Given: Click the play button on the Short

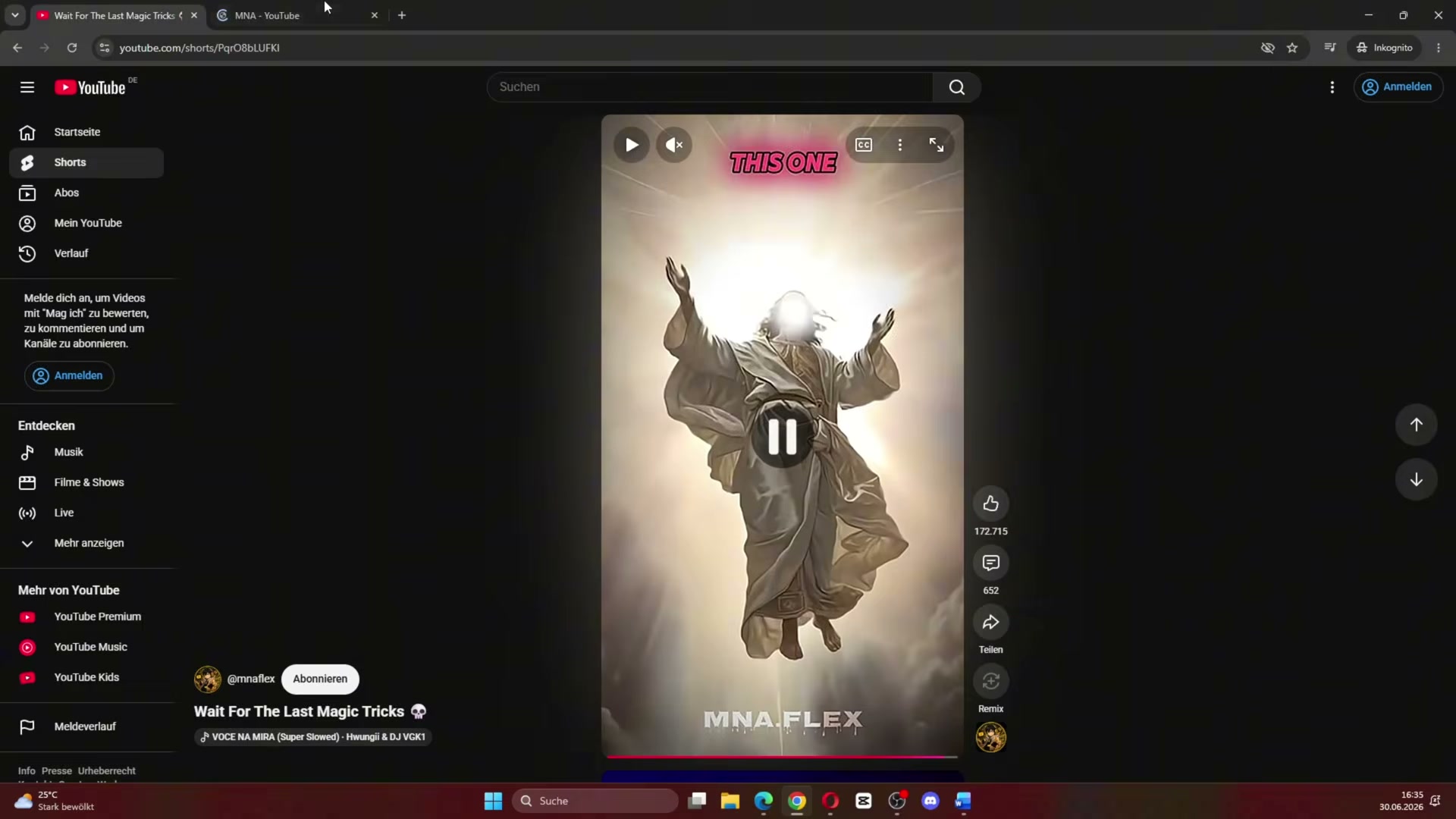Looking at the screenshot, I should 632,145.
